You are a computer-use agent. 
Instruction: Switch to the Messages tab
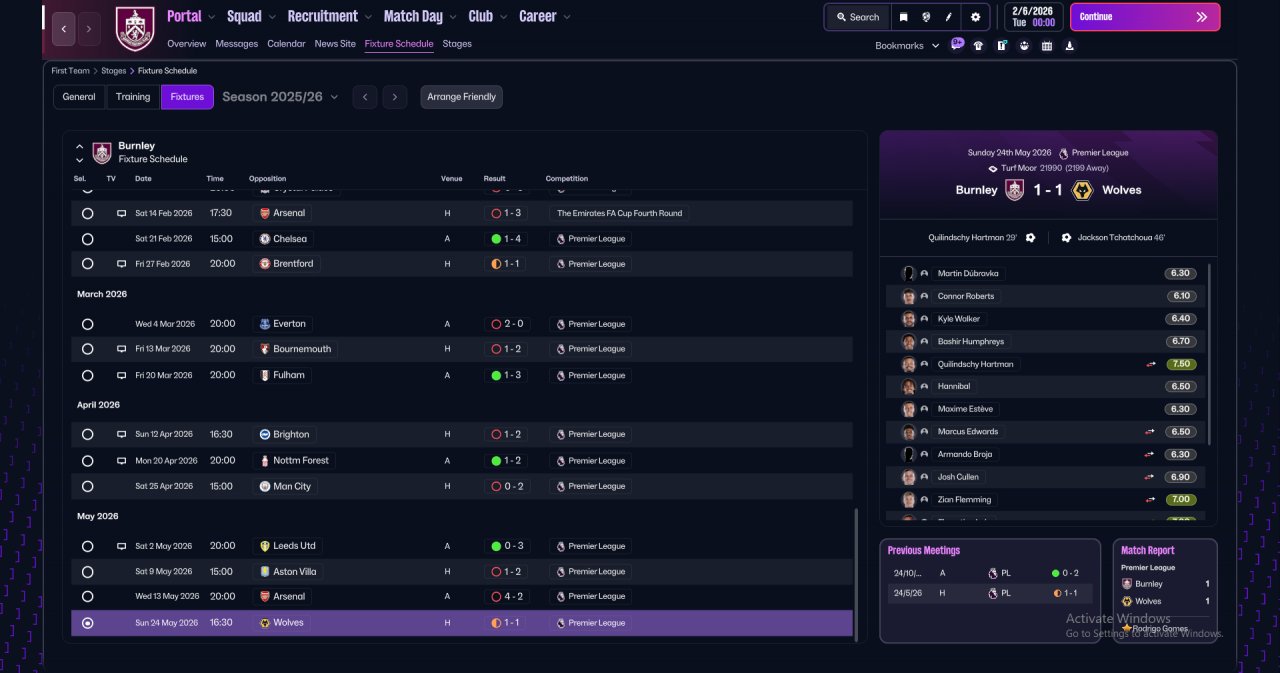[237, 44]
